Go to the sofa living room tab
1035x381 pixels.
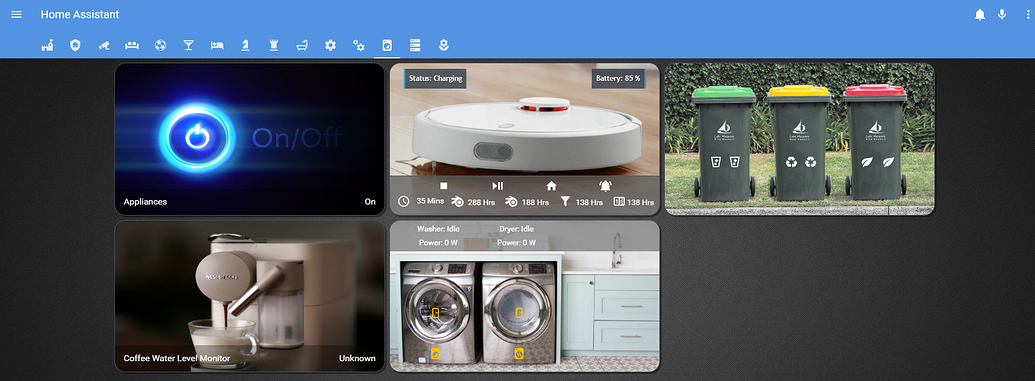coord(132,45)
